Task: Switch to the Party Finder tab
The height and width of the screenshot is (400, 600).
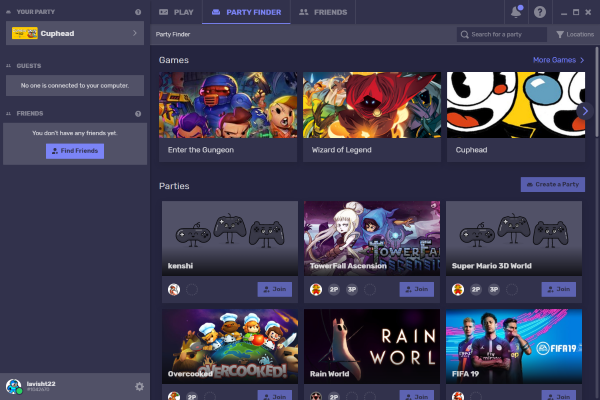Action: [246, 12]
